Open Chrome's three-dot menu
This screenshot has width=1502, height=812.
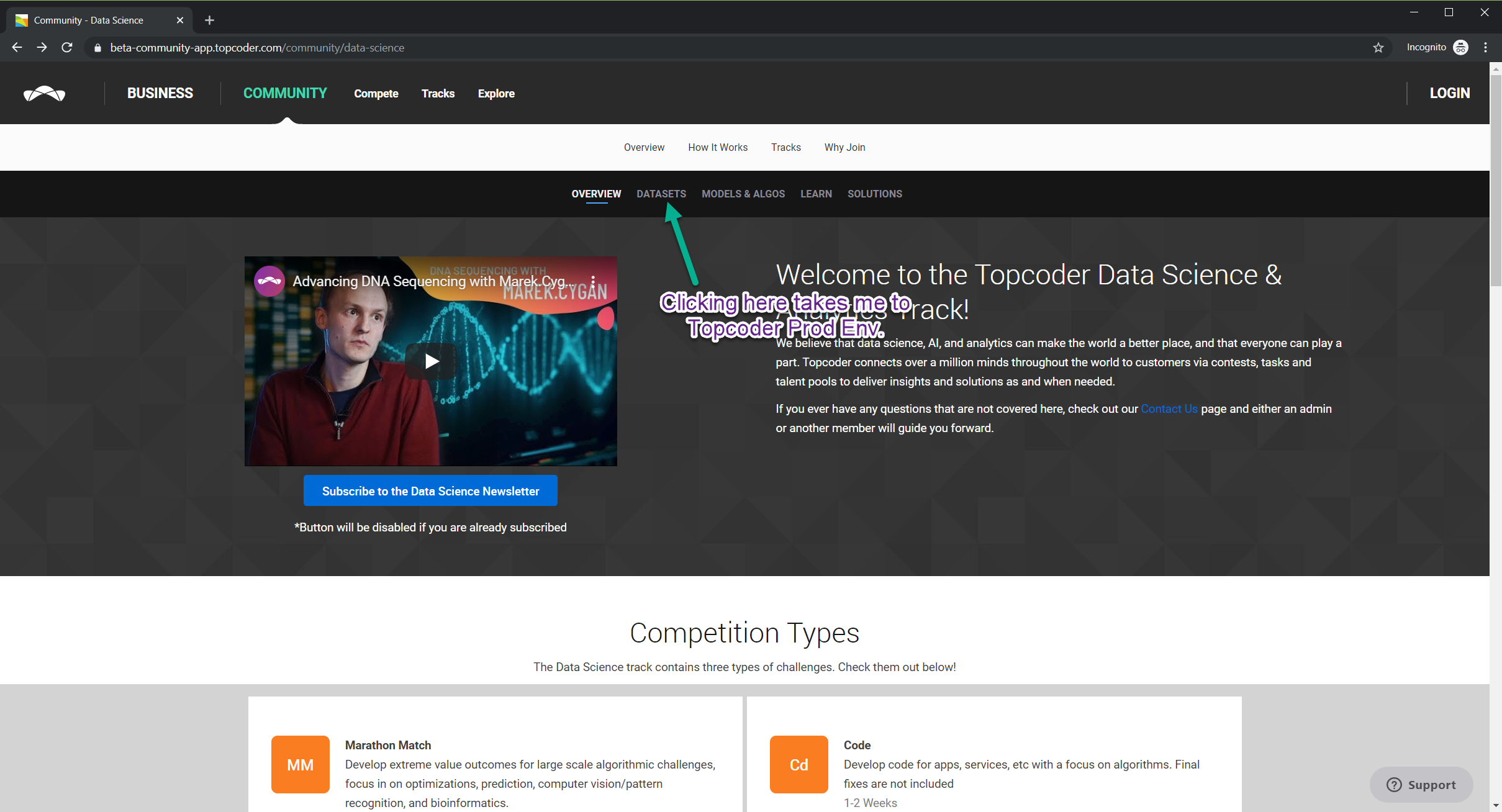[1485, 48]
